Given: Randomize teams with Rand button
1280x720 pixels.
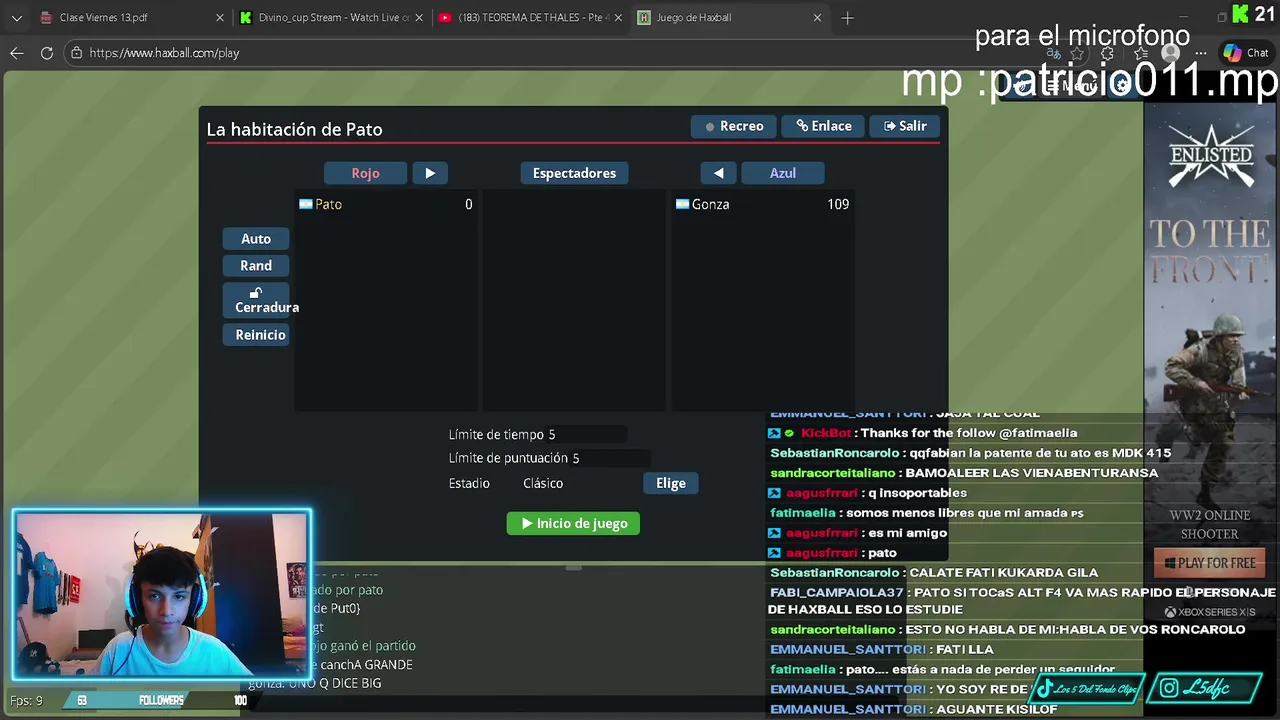Looking at the screenshot, I should point(256,266).
